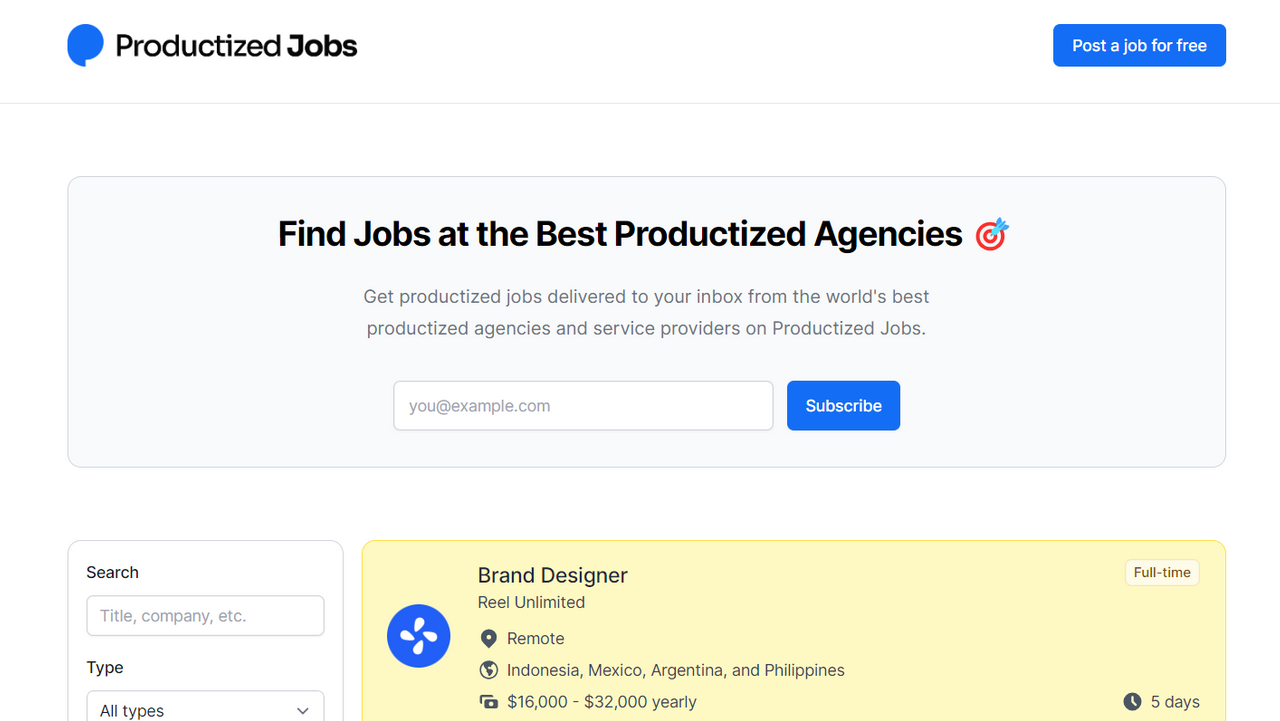Click the clock icon next to 5 days

(1132, 702)
